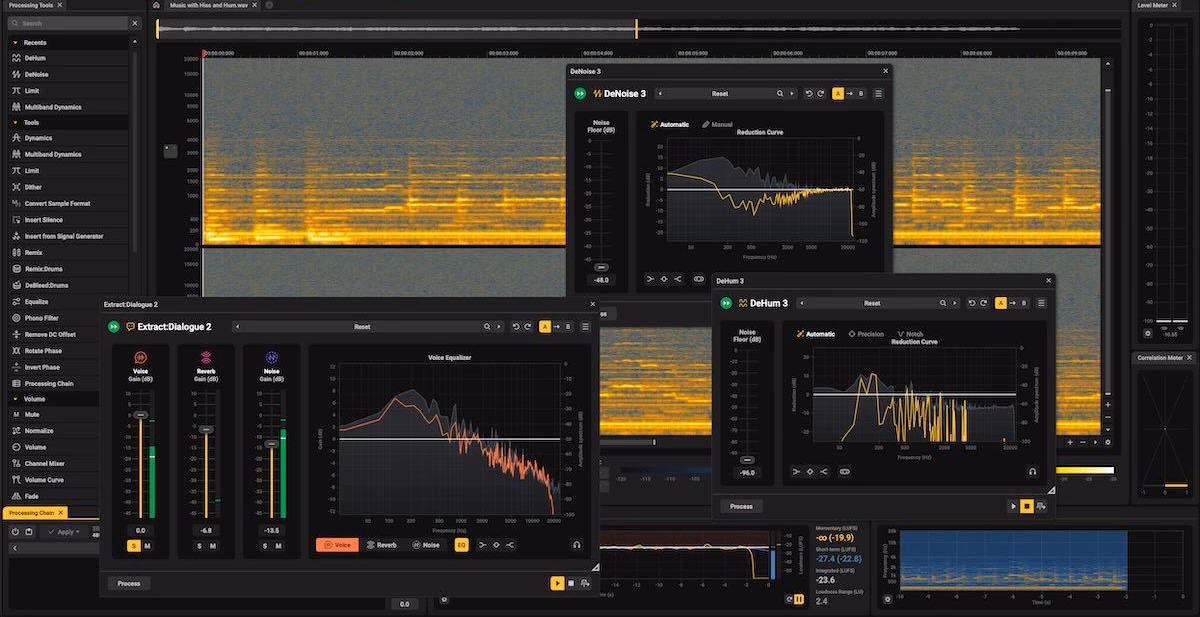Open the Reset preset list in Extract:Dialogue 2
This screenshot has width=1200, height=617.
(x=362, y=326)
